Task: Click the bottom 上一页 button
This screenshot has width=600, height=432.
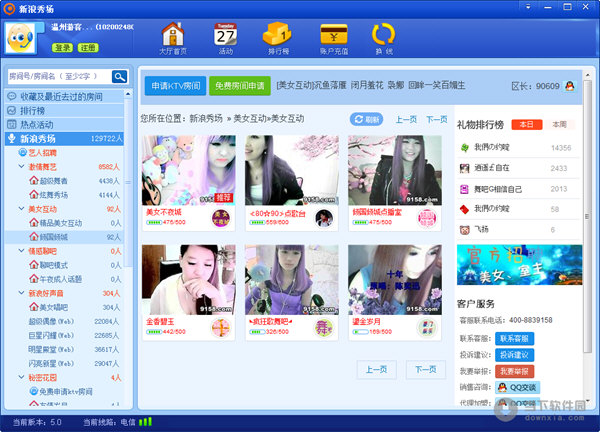Action: (377, 369)
